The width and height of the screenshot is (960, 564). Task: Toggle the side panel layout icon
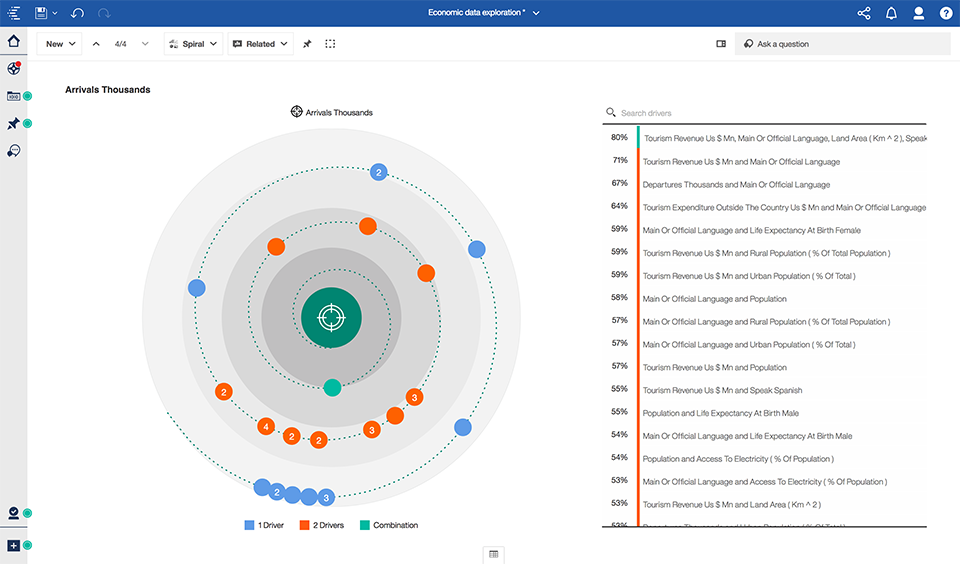(721, 44)
